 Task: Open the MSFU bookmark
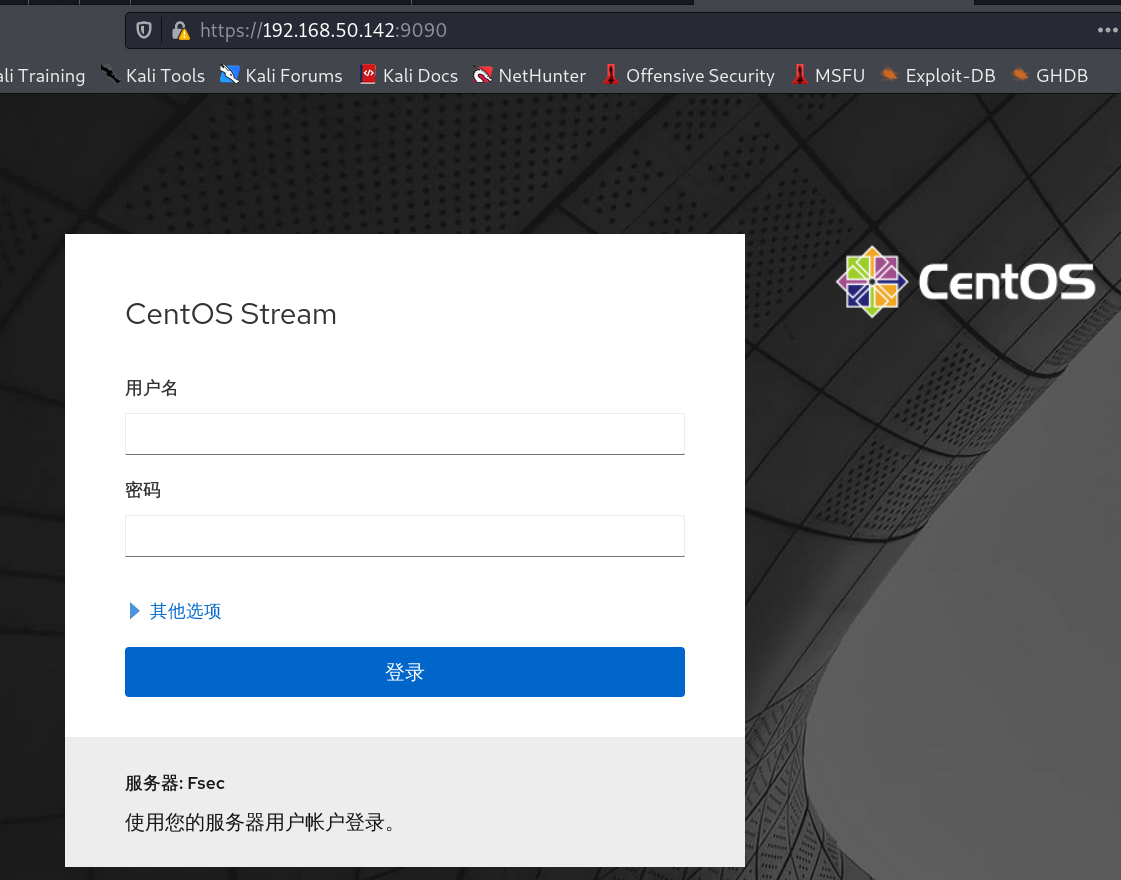pyautogui.click(x=828, y=76)
